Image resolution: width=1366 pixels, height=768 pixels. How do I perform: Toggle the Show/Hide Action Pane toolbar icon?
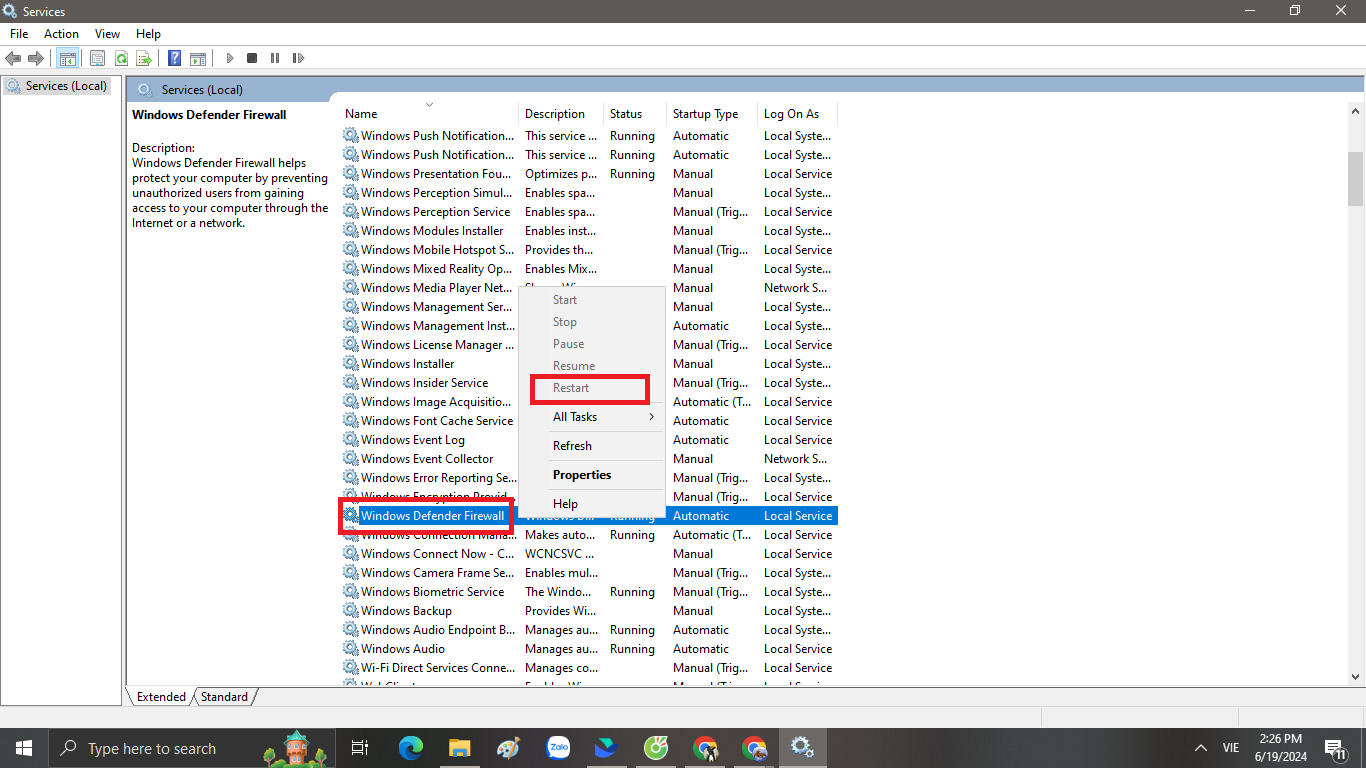coord(198,58)
